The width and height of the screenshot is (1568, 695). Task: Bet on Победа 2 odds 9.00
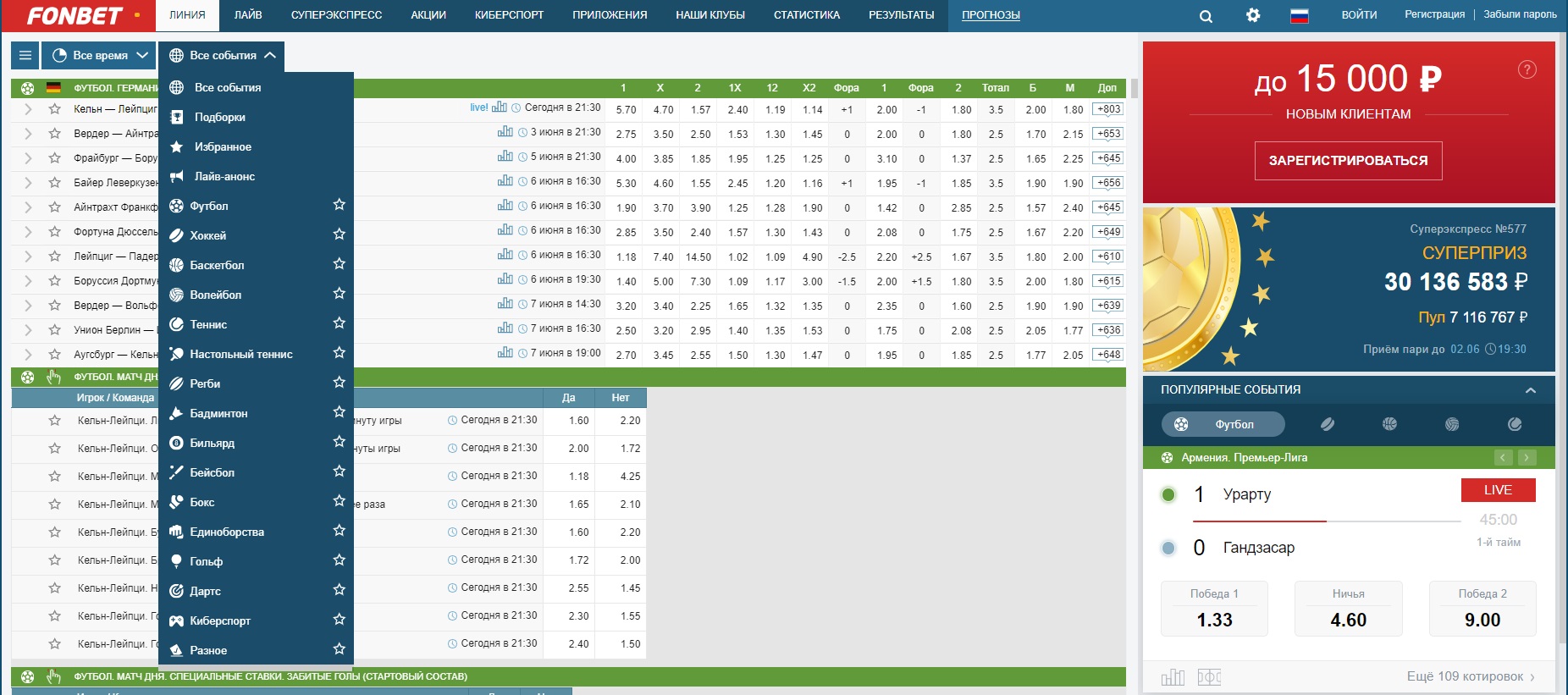[x=1482, y=609]
